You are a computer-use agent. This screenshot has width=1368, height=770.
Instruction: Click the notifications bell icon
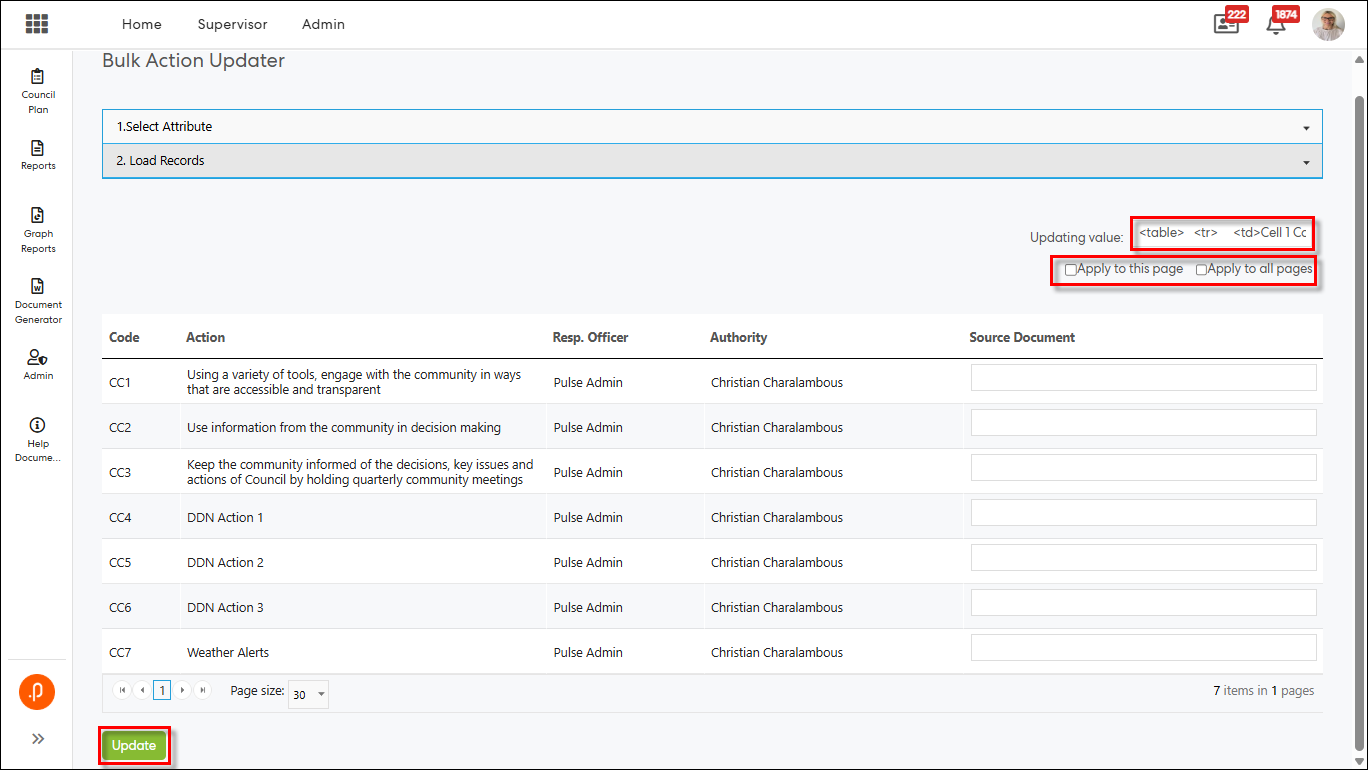tap(1276, 25)
